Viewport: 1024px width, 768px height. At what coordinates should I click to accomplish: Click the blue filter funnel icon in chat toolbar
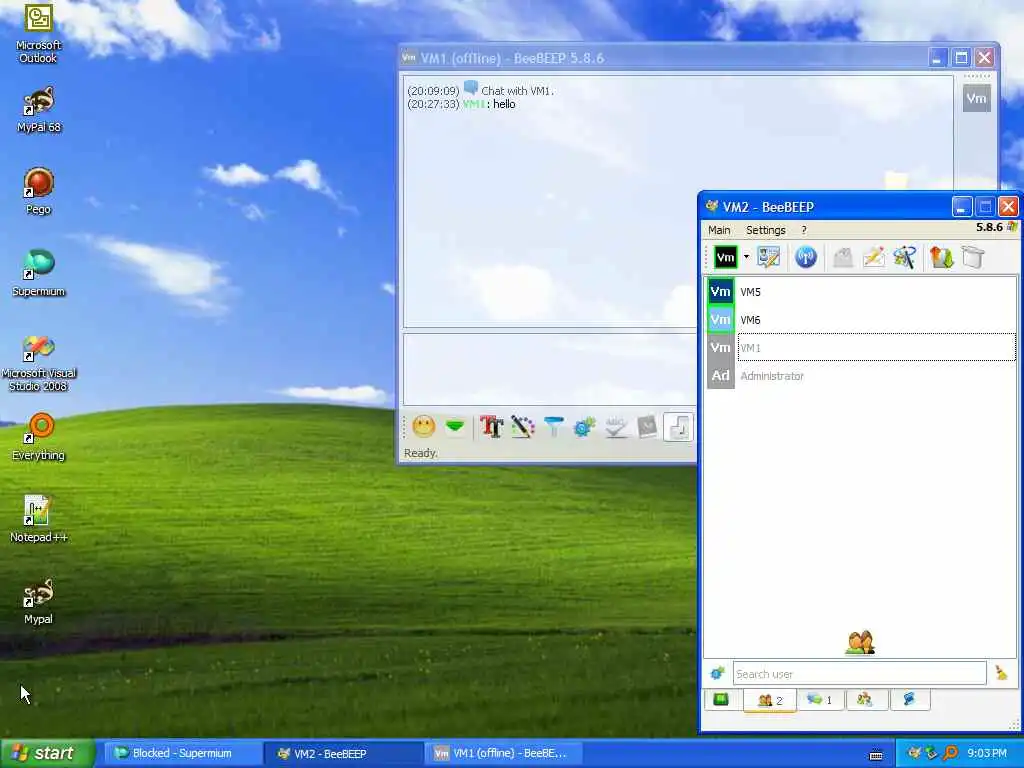(x=554, y=427)
